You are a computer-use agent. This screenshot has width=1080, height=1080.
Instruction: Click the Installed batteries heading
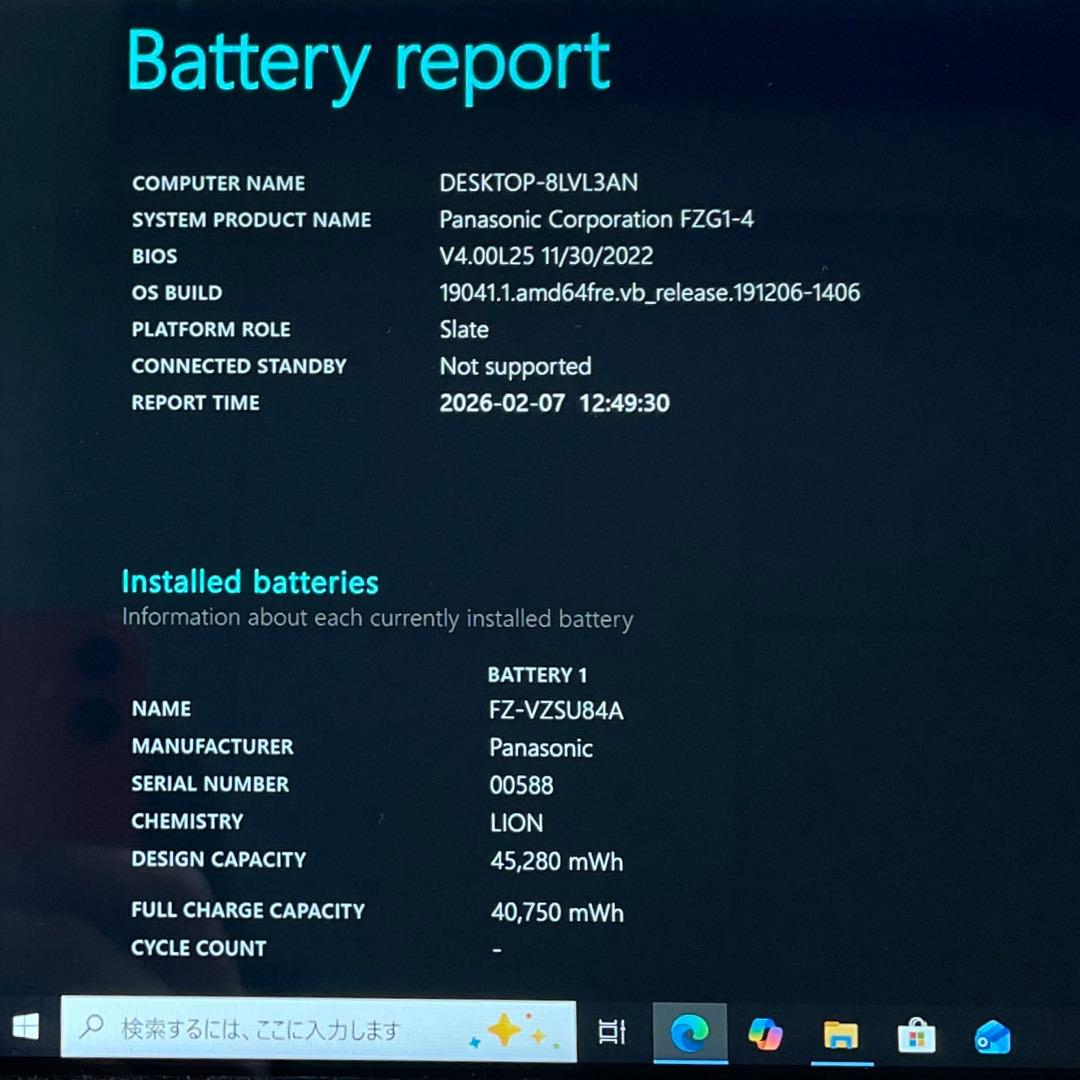pyautogui.click(x=250, y=582)
